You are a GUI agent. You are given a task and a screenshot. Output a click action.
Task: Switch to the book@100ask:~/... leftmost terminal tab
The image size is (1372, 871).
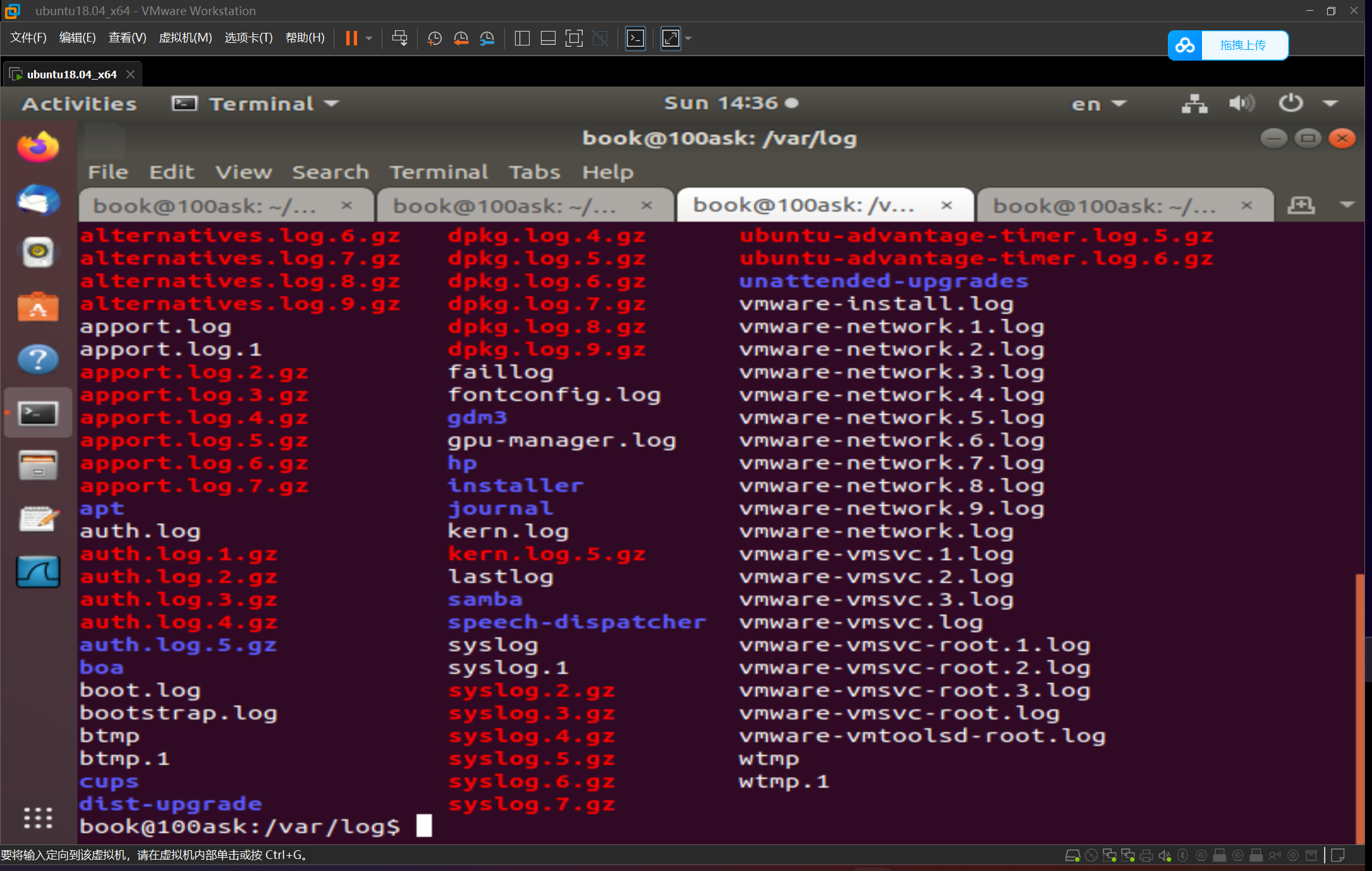point(203,205)
